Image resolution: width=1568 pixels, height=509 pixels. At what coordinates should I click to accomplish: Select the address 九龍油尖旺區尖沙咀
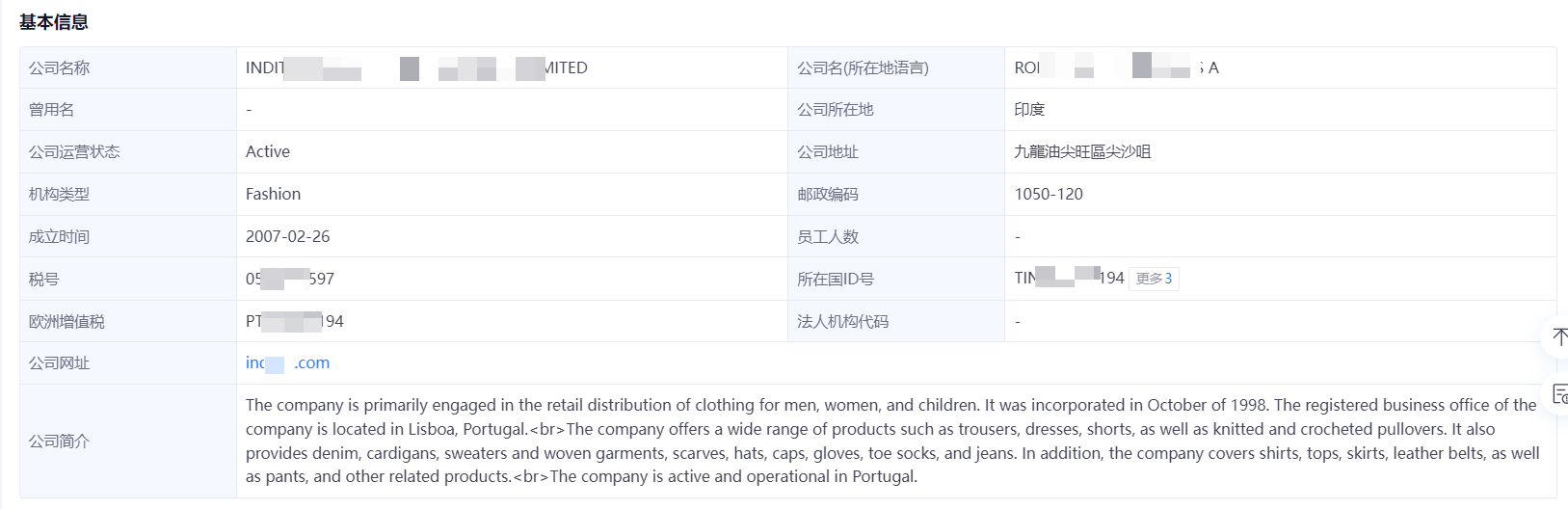tap(1082, 151)
